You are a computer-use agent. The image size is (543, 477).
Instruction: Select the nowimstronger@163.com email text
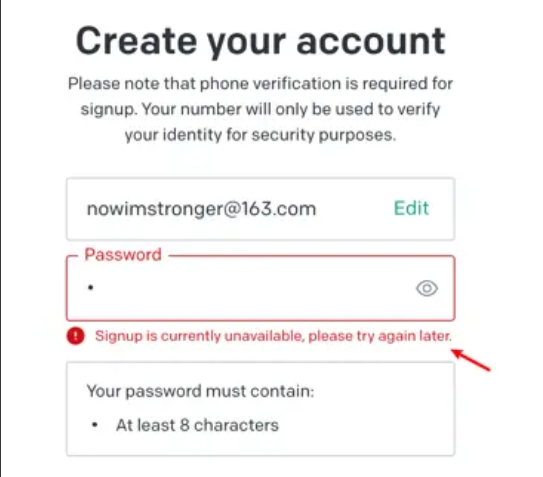pos(201,209)
